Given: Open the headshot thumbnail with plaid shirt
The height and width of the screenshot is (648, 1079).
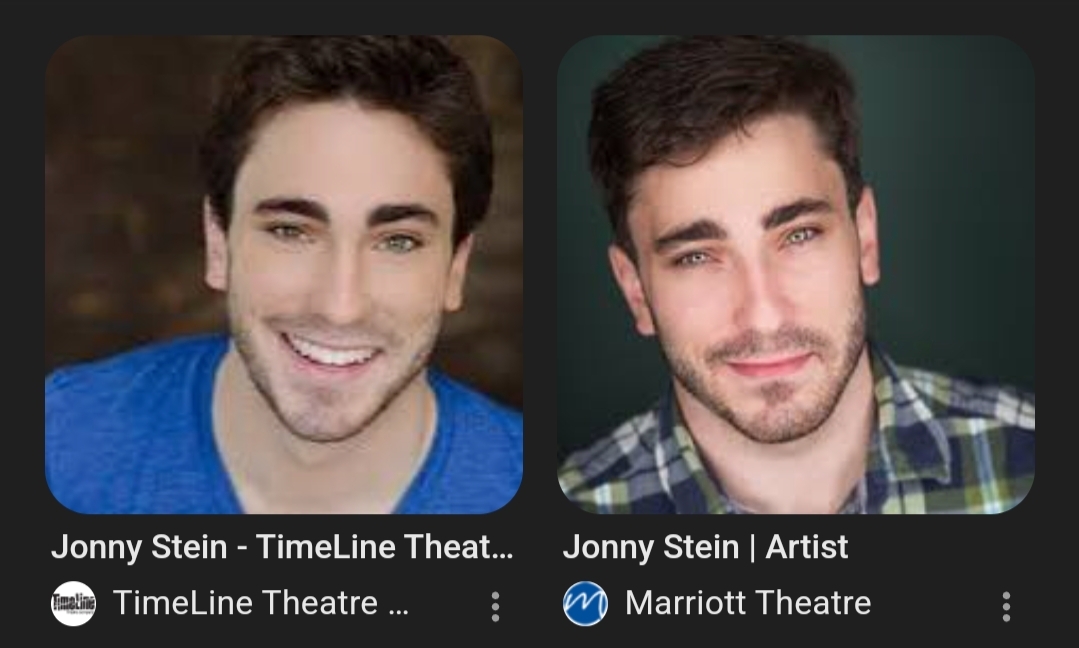Looking at the screenshot, I should [795, 274].
